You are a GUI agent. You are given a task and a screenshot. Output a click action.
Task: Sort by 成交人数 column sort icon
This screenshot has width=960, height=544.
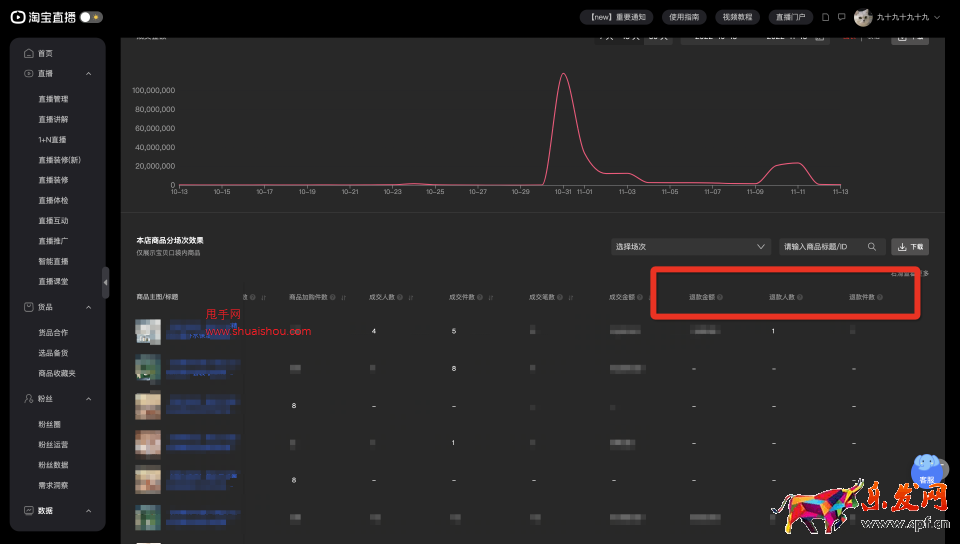[x=411, y=297]
